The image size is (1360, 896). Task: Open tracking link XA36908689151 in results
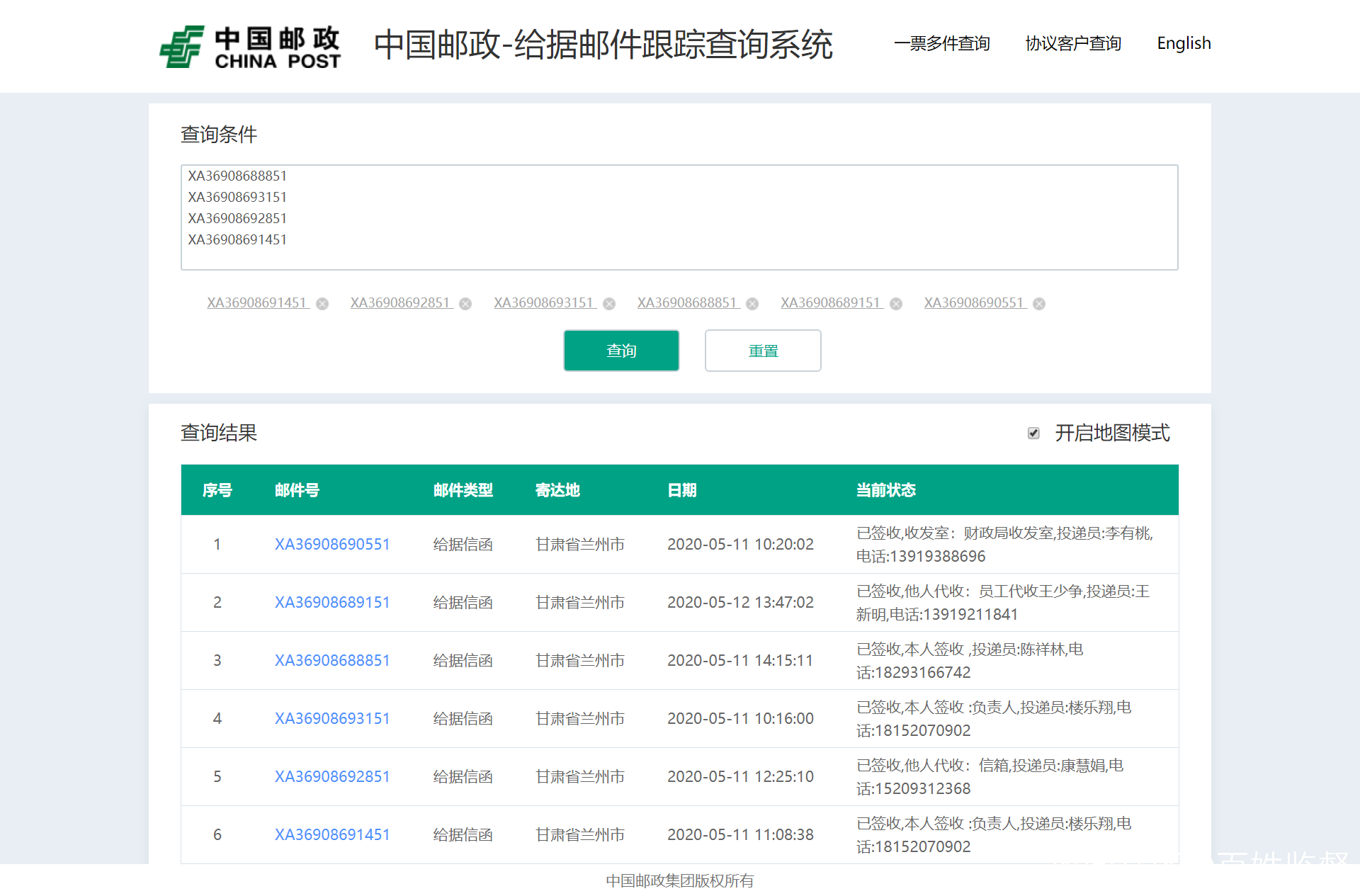point(332,602)
